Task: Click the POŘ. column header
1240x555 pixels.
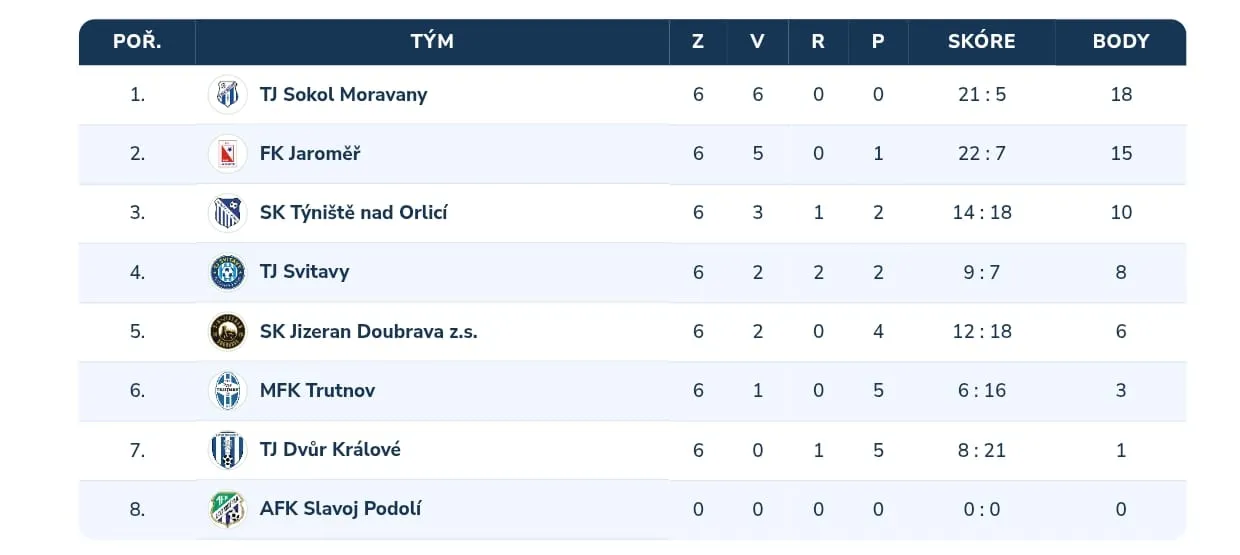Action: coord(137,42)
